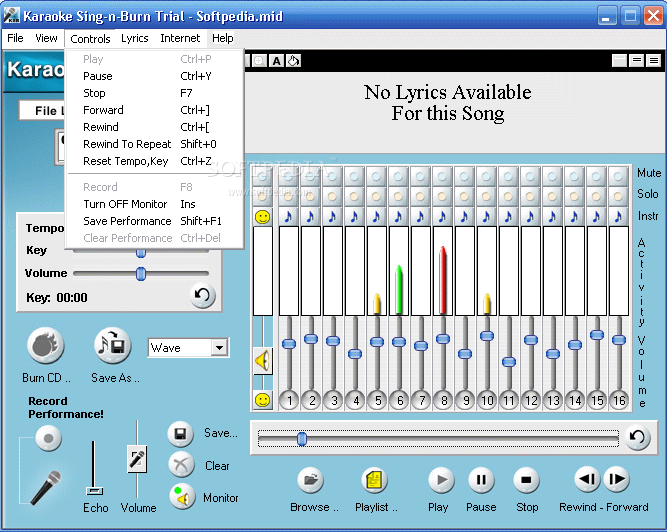The height and width of the screenshot is (532, 667).
Task: Select Rewind To Repeat menu entry
Action: 155,144
